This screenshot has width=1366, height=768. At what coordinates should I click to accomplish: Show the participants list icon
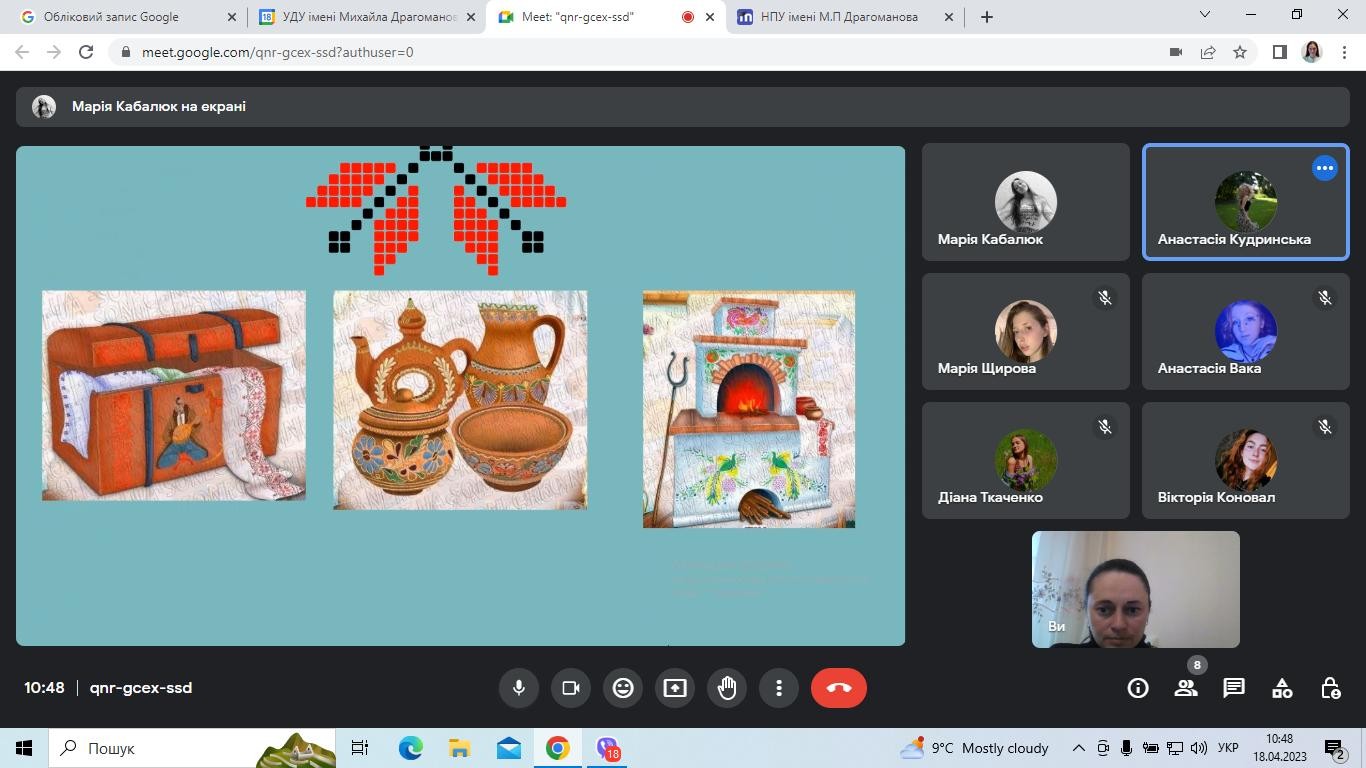click(1186, 688)
